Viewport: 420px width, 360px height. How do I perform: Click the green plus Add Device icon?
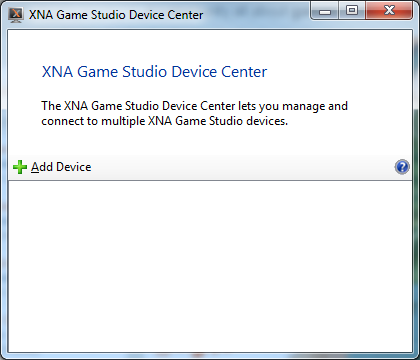(20, 167)
